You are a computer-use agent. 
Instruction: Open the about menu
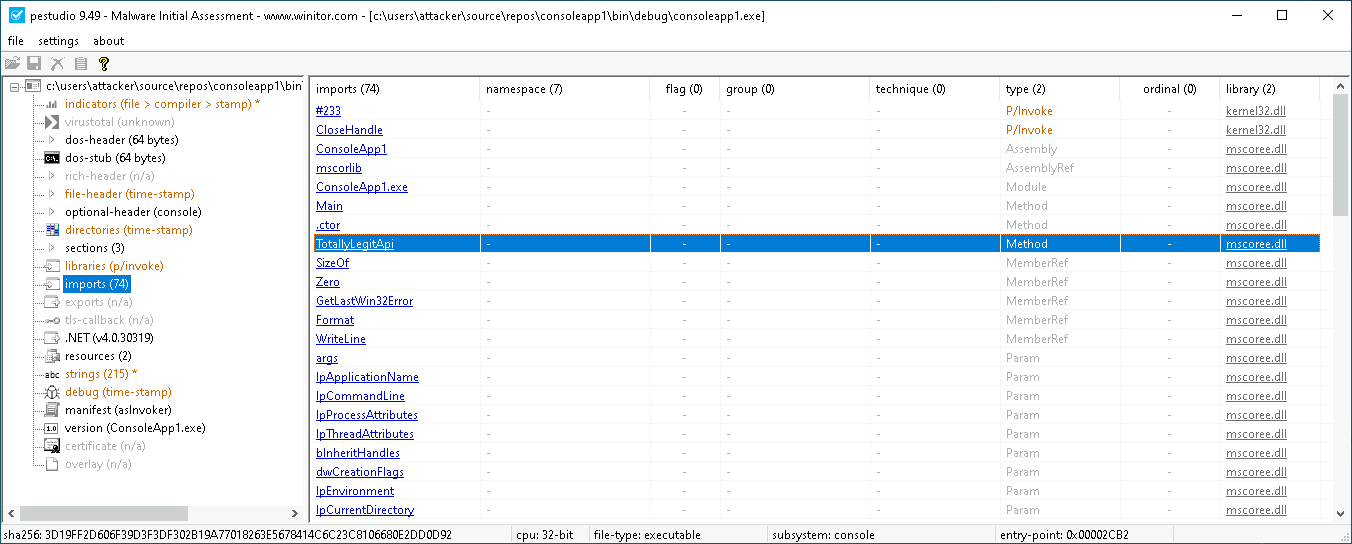pos(108,41)
